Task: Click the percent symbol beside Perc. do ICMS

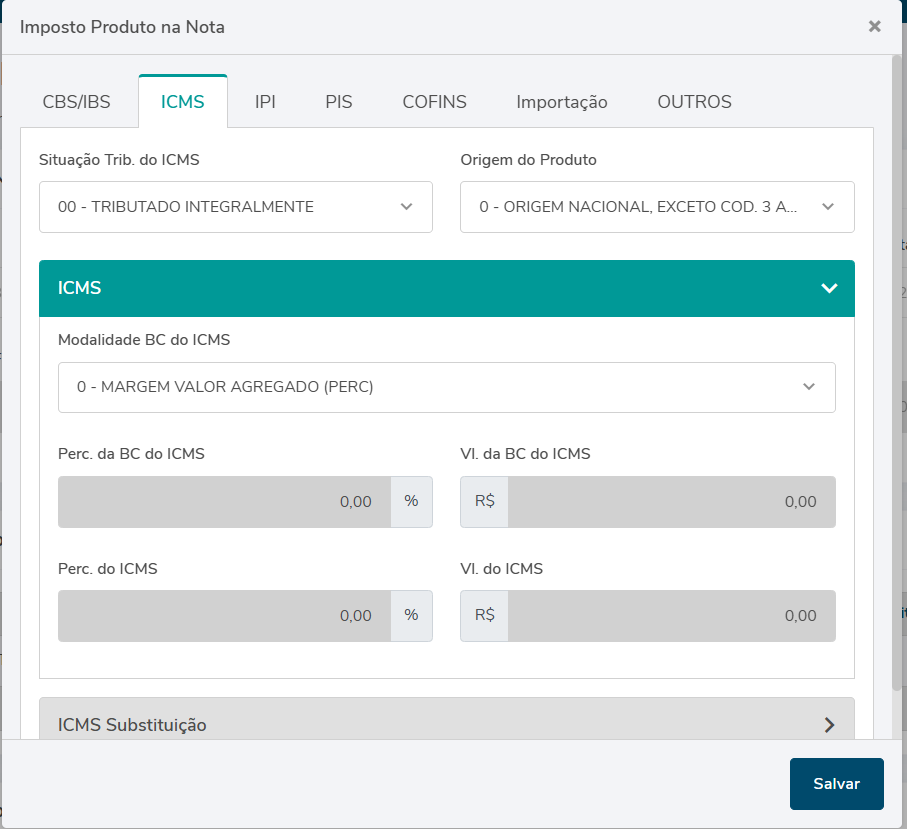Action: (411, 616)
